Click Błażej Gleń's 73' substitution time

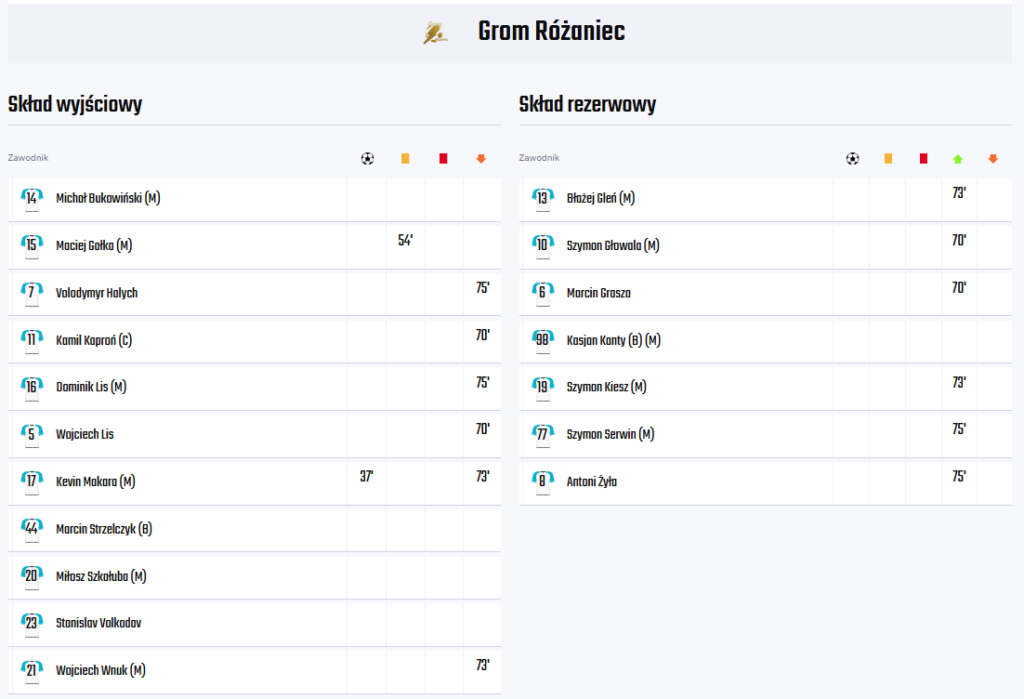tap(959, 193)
